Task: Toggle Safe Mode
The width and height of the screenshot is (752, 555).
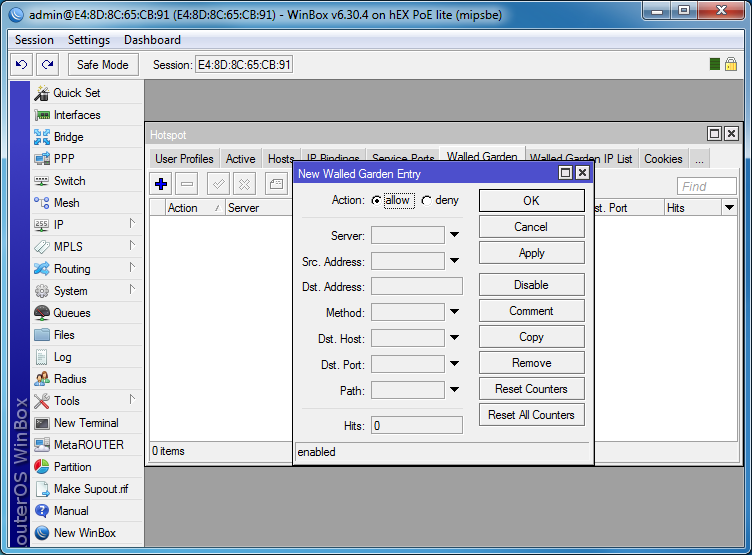Action: point(103,65)
